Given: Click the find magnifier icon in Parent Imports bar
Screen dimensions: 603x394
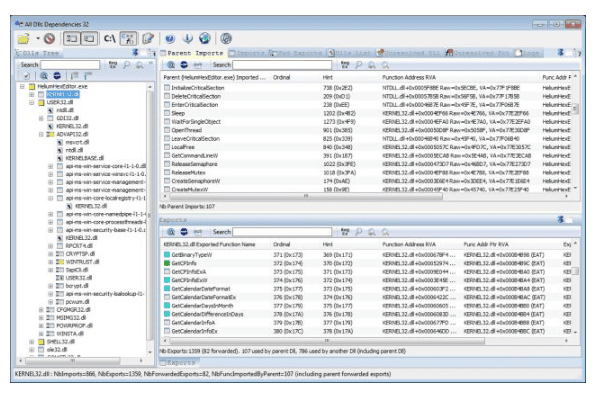Looking at the screenshot, I should click(358, 65).
